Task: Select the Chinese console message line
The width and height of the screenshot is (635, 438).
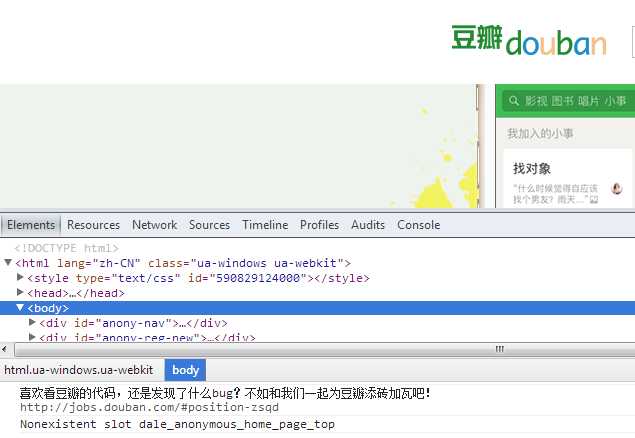Action: 225,393
